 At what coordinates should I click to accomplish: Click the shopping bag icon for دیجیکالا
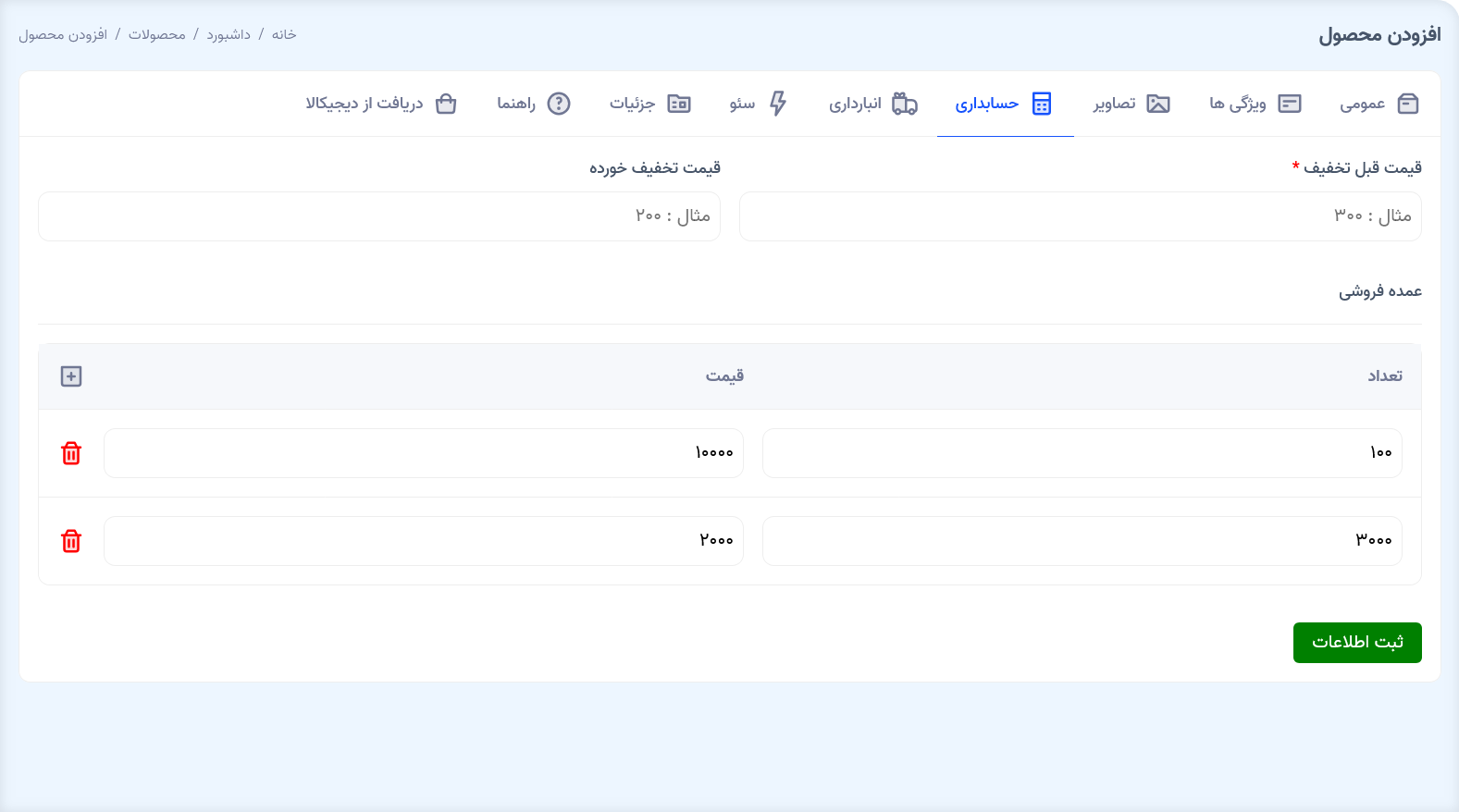pos(446,104)
